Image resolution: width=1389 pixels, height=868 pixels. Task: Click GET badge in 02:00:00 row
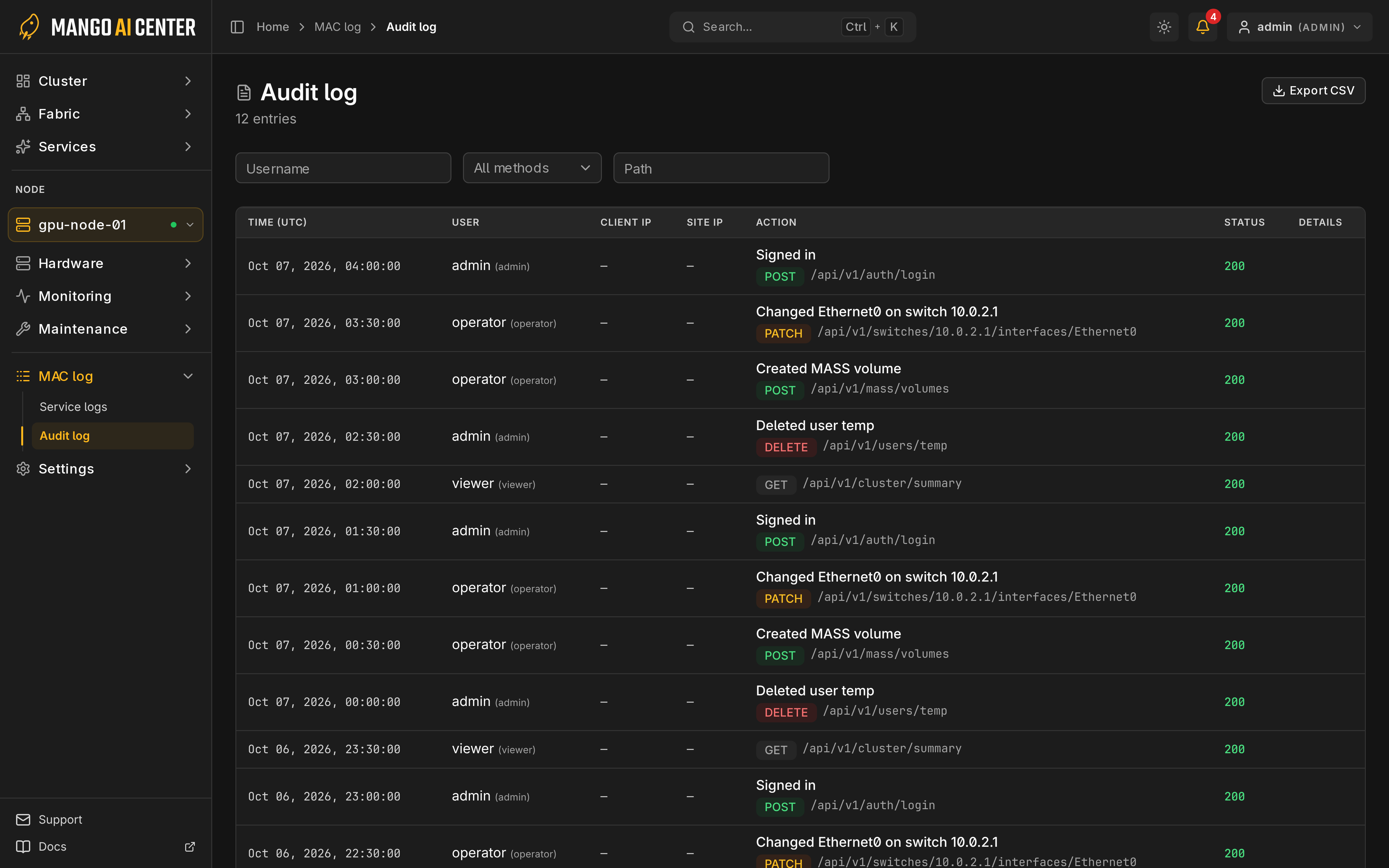pos(776,485)
